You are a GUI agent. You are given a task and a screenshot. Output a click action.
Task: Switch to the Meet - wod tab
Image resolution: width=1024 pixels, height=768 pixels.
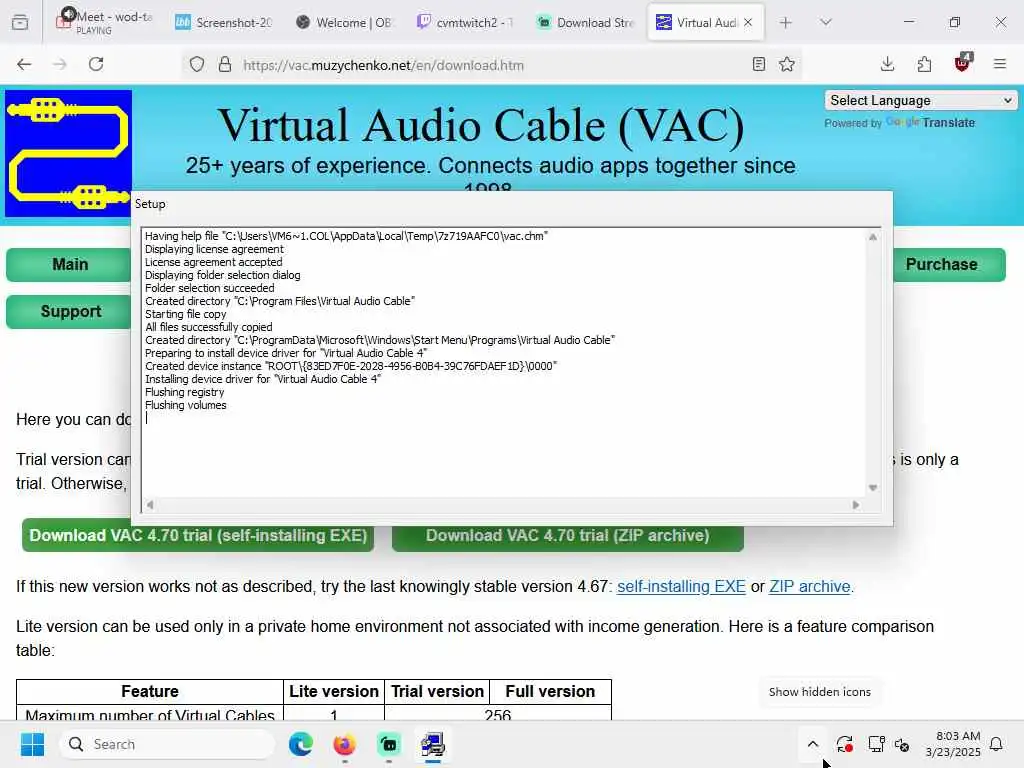coord(104,22)
